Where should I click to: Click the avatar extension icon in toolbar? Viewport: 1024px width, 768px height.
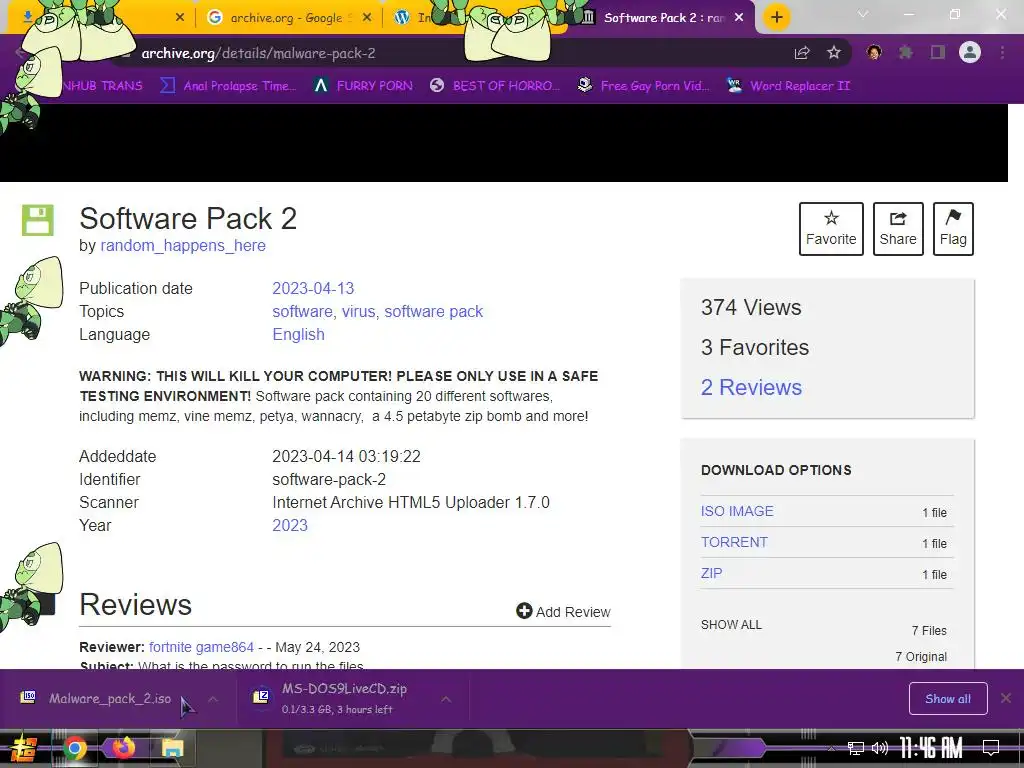tap(874, 52)
